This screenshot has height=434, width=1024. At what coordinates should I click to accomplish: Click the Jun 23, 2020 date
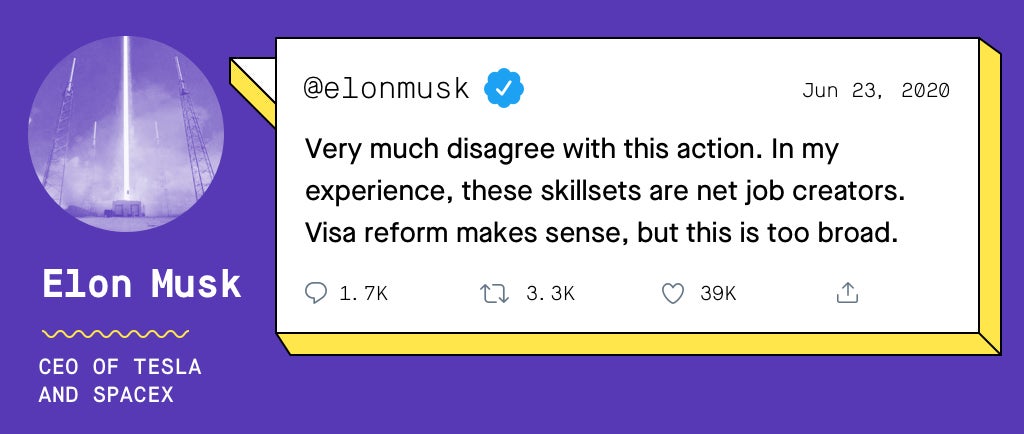(x=876, y=91)
